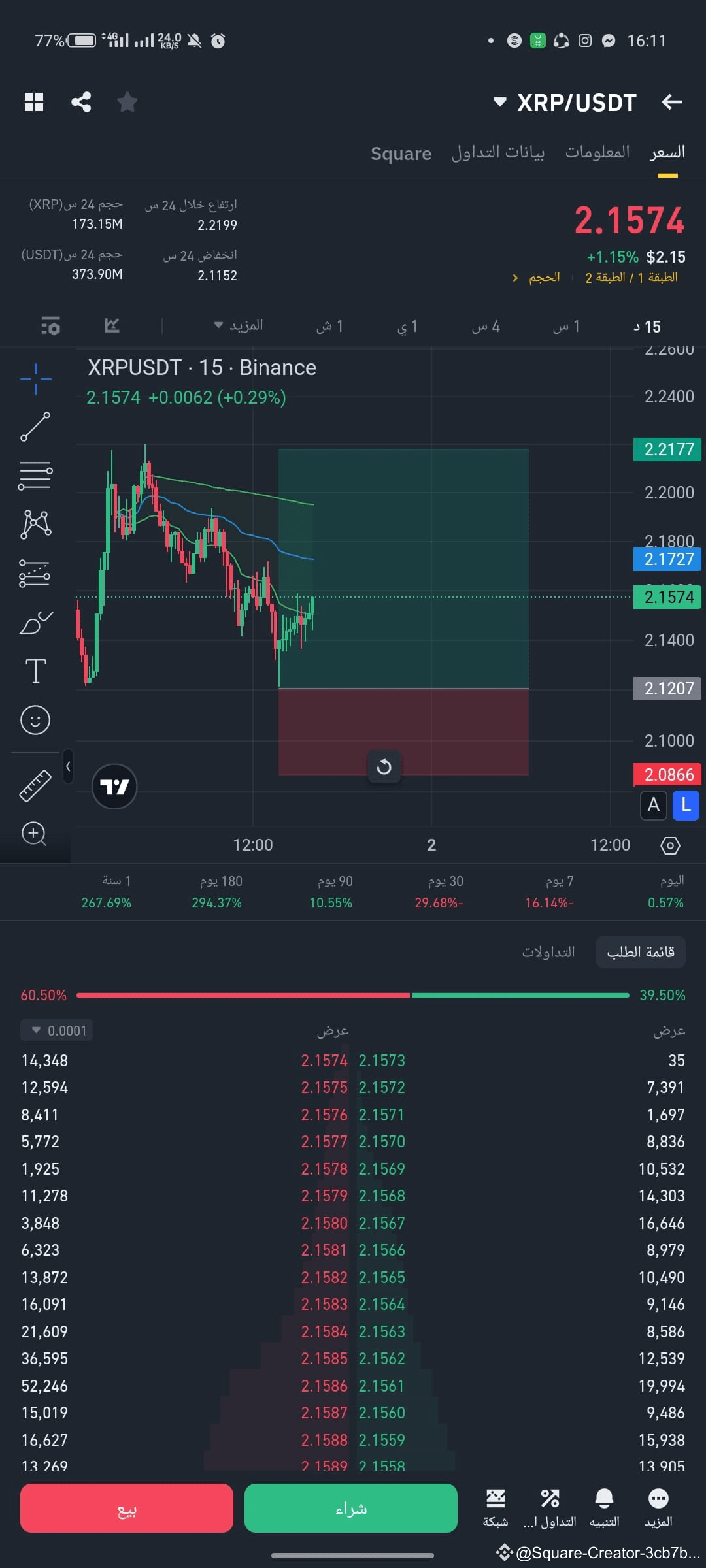Select the 1 hour interval
Image resolution: width=706 pixels, height=1568 pixels.
(x=566, y=327)
